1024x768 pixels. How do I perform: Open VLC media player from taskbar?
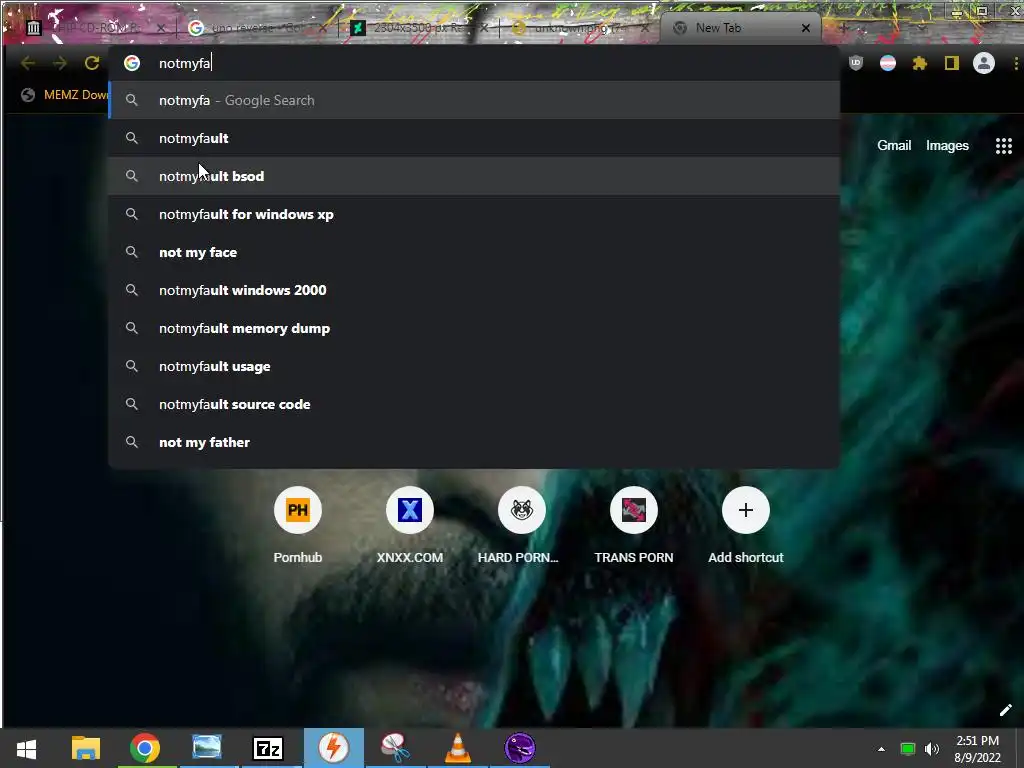coord(458,748)
